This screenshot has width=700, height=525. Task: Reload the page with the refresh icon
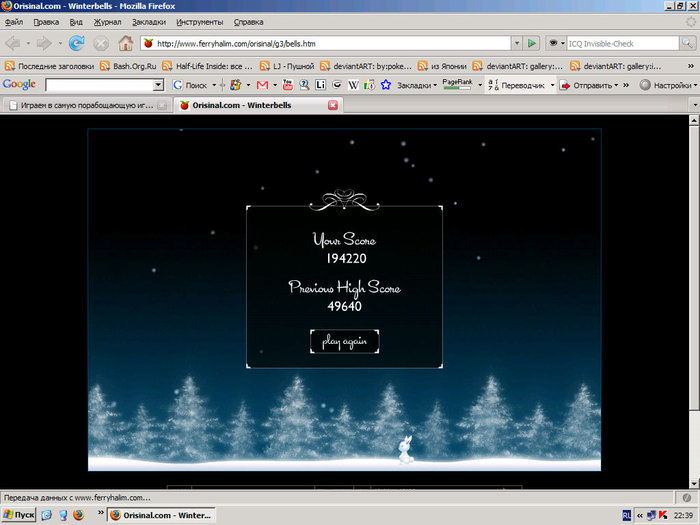(x=77, y=43)
